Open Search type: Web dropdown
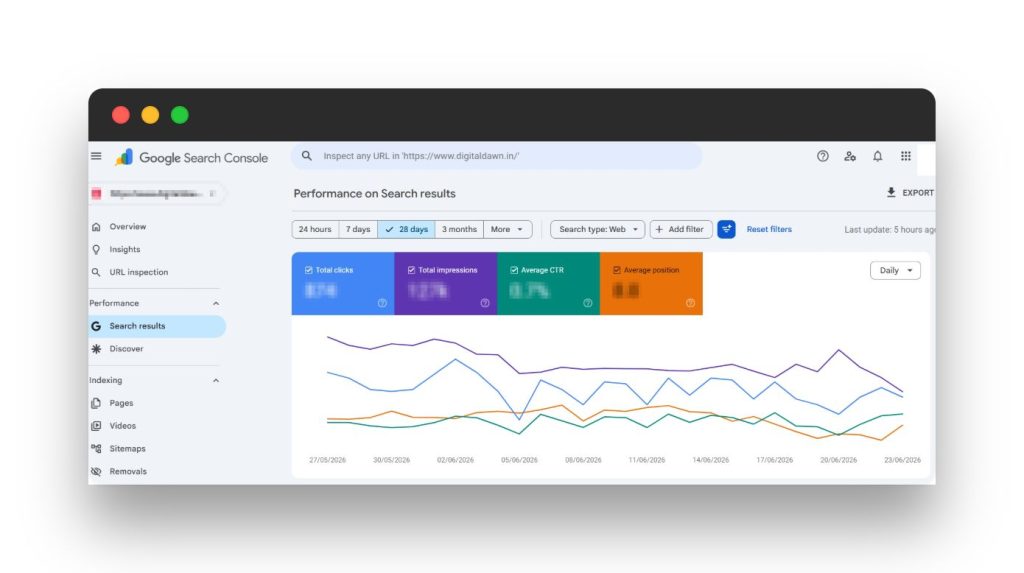1024x573 pixels. pos(598,229)
